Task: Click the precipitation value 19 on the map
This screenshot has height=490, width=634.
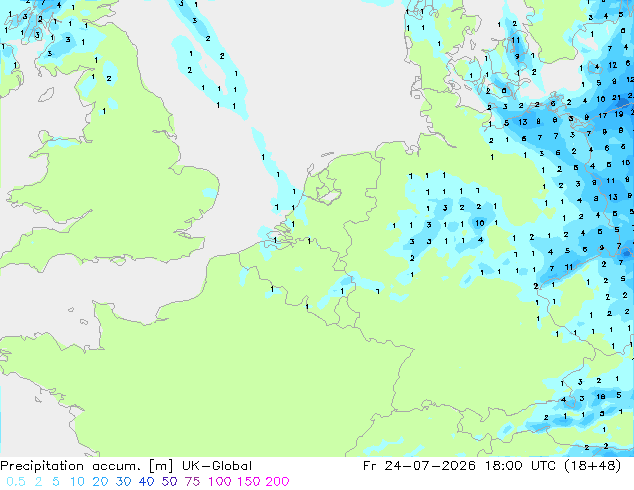Action: point(619,114)
